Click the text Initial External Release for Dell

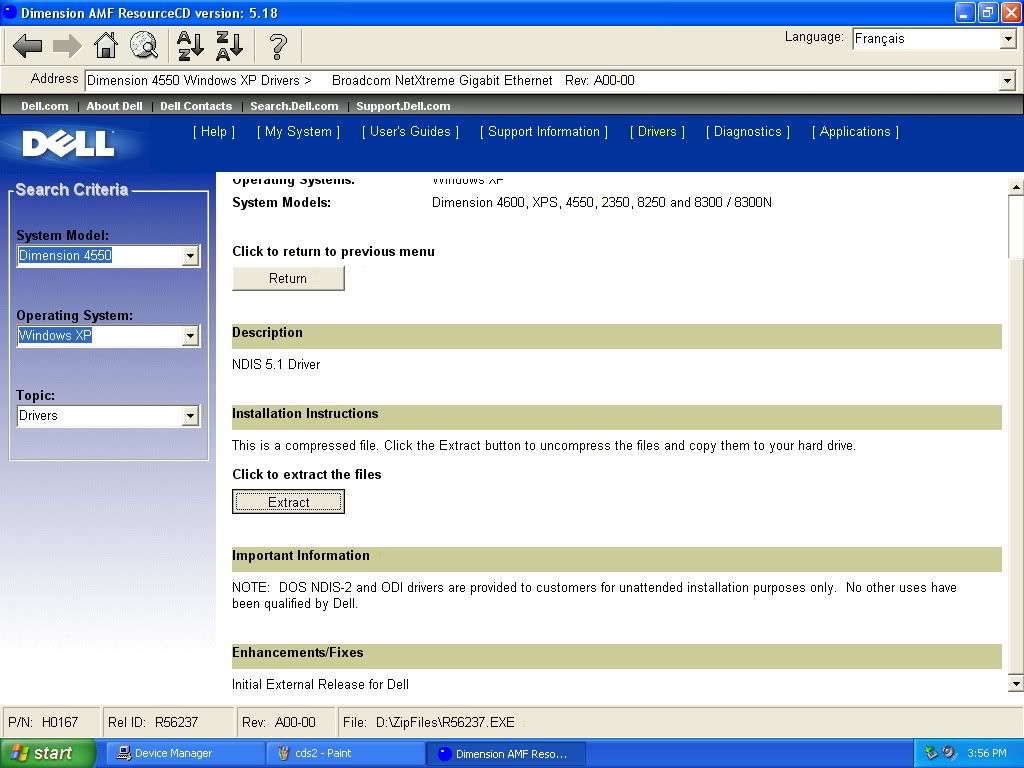[x=321, y=684]
